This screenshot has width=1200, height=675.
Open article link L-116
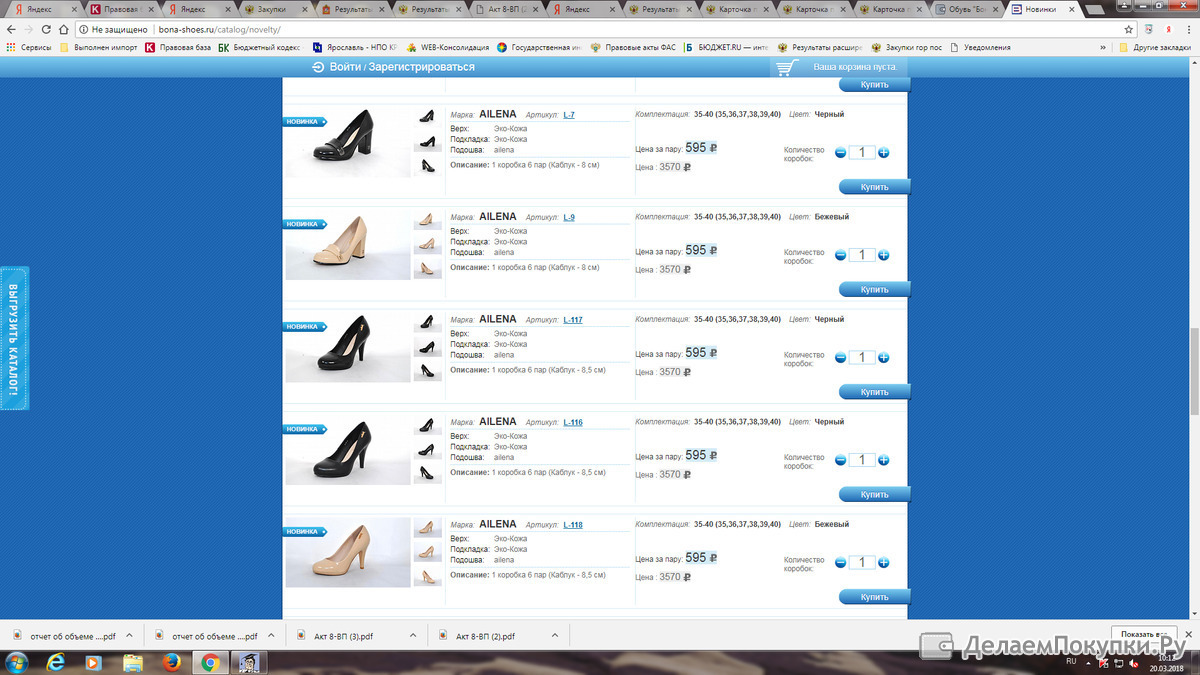(573, 422)
